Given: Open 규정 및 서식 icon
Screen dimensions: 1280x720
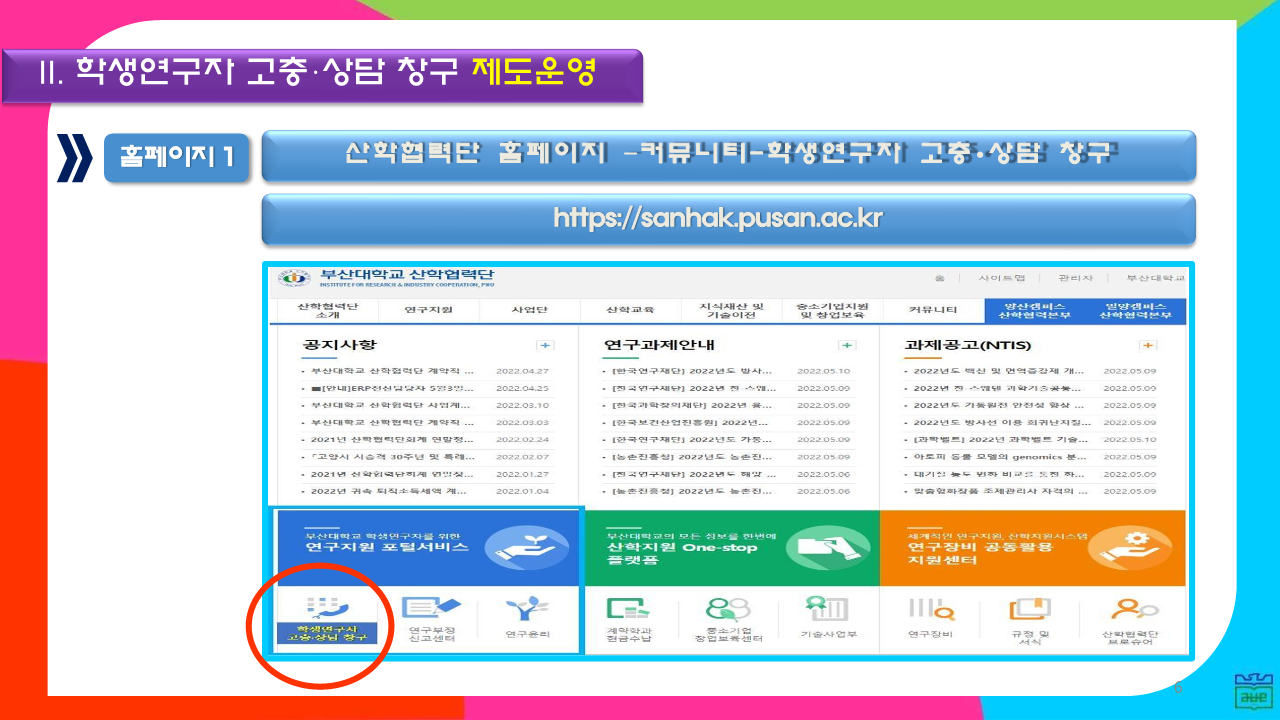Looking at the screenshot, I should tap(1030, 609).
